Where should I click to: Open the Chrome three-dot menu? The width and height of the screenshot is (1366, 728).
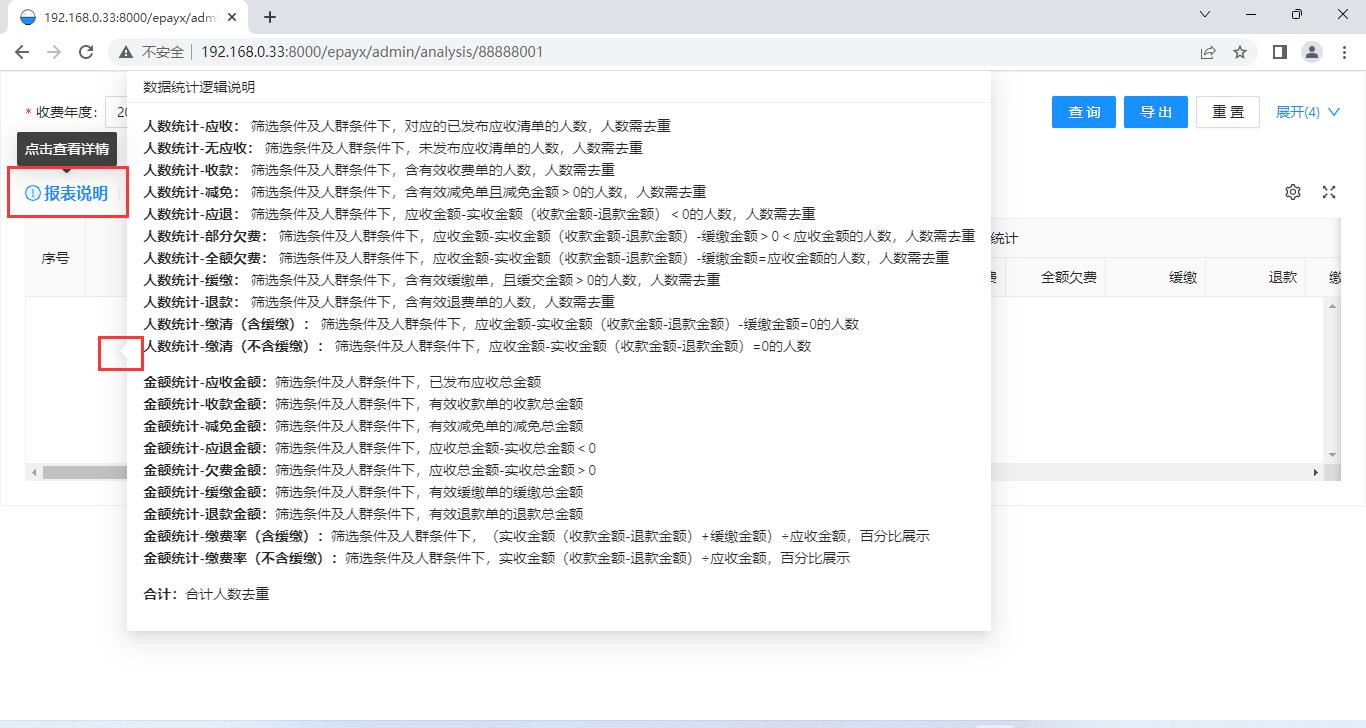tap(1345, 52)
